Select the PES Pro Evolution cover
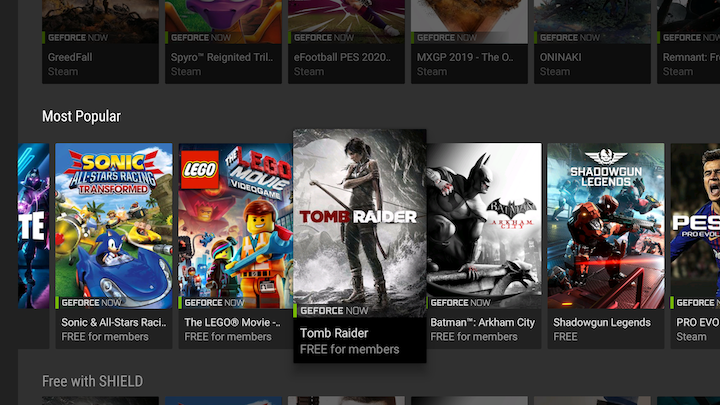The height and width of the screenshot is (405, 720). click(695, 226)
